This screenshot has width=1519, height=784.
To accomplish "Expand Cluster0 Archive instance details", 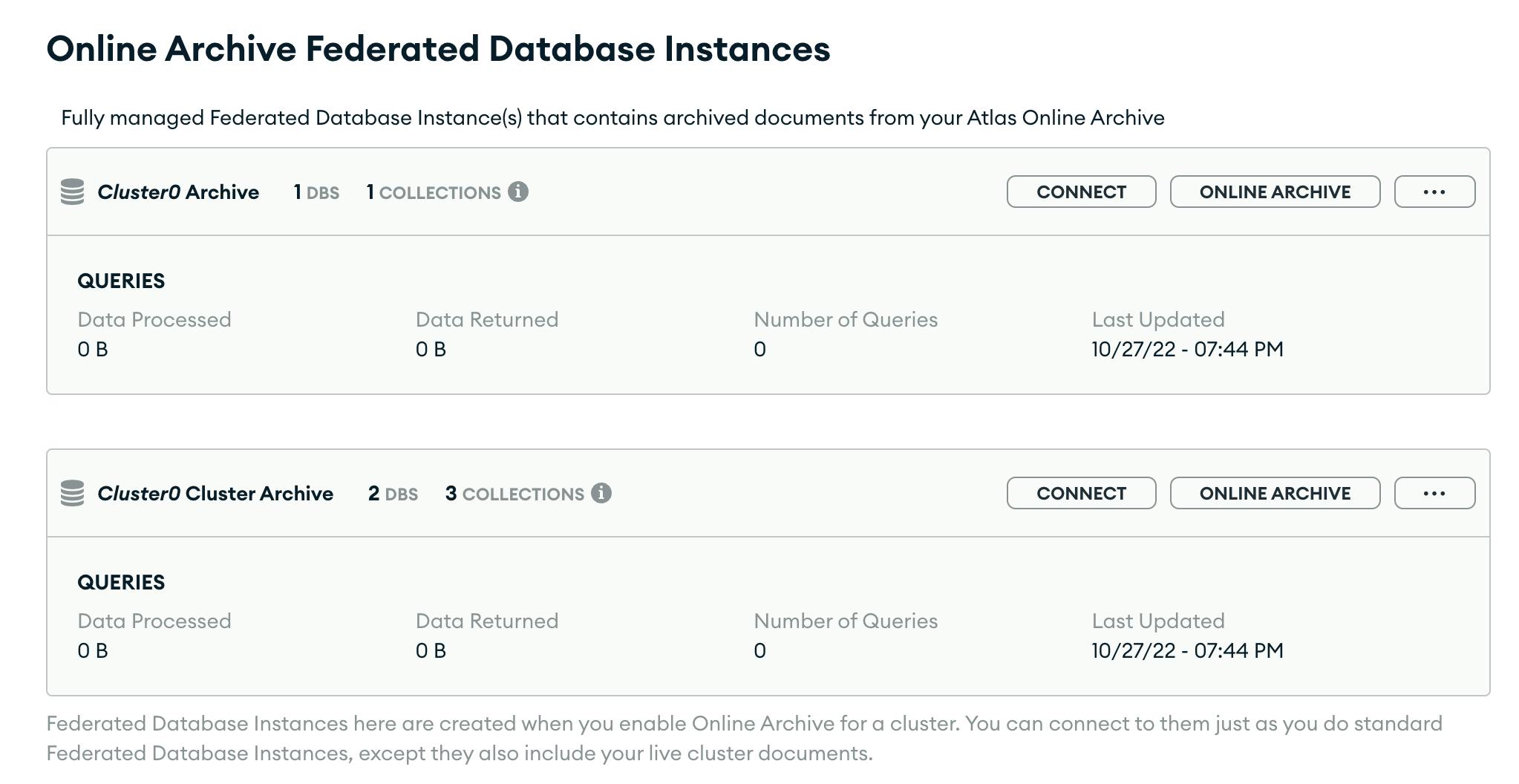I will (x=180, y=192).
